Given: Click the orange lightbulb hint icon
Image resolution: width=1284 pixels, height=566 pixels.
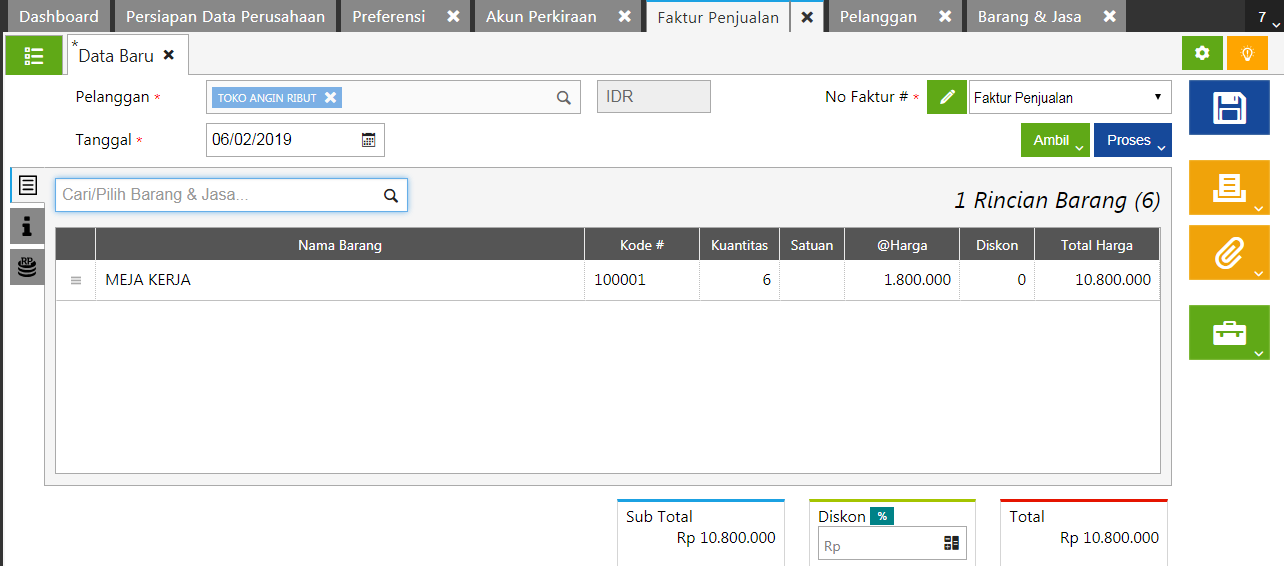Looking at the screenshot, I should point(1247,54).
